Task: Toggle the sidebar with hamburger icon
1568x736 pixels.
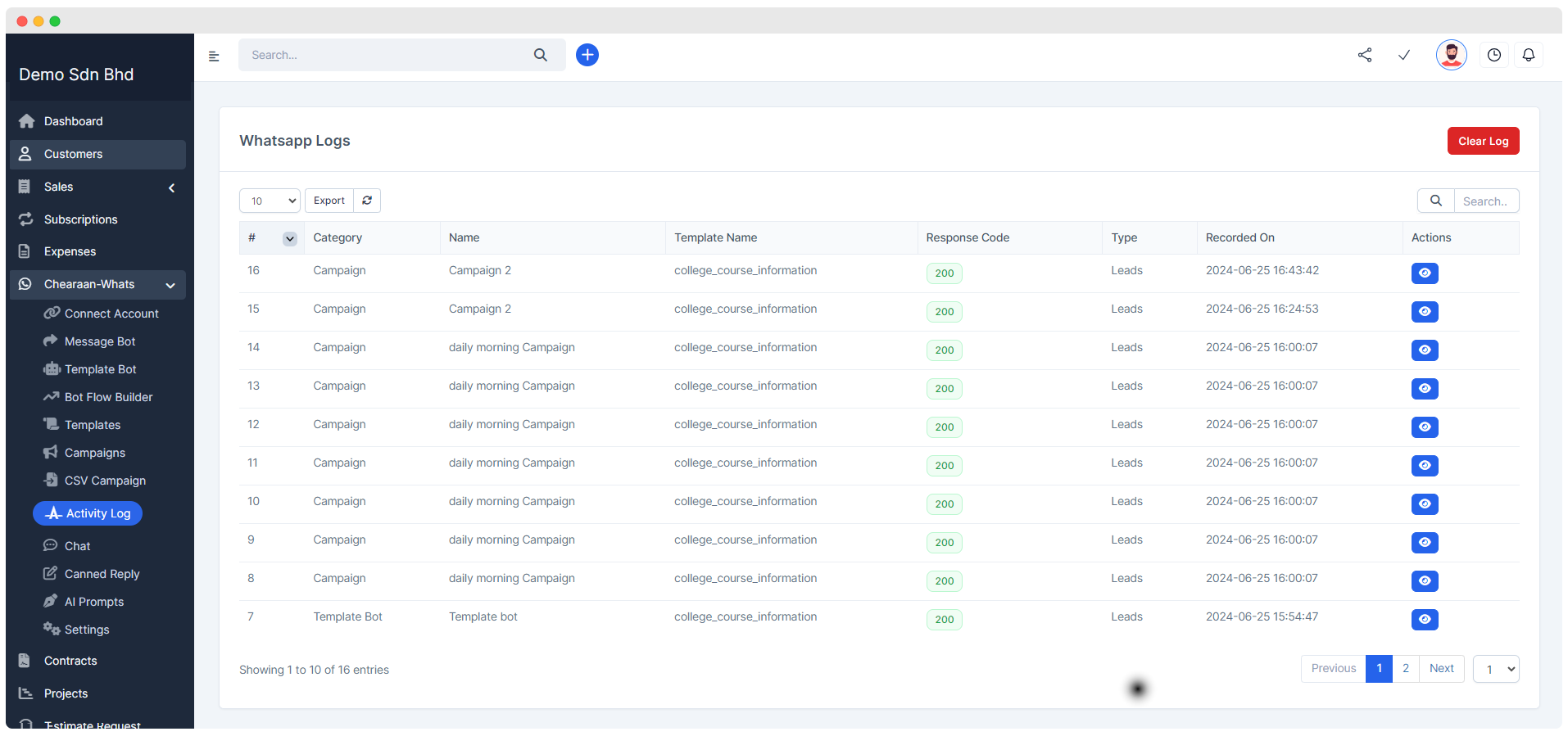Action: pyautogui.click(x=214, y=56)
